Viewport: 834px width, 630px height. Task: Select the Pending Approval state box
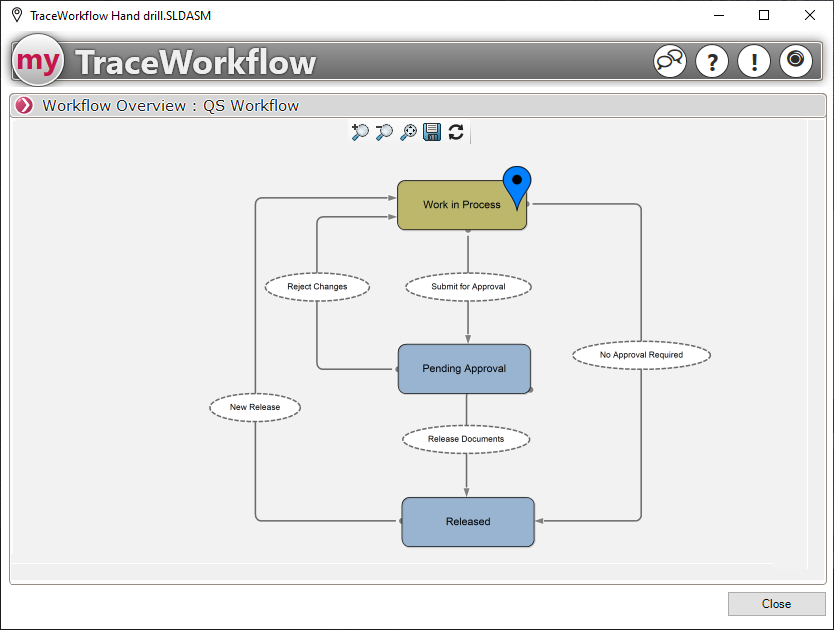464,369
